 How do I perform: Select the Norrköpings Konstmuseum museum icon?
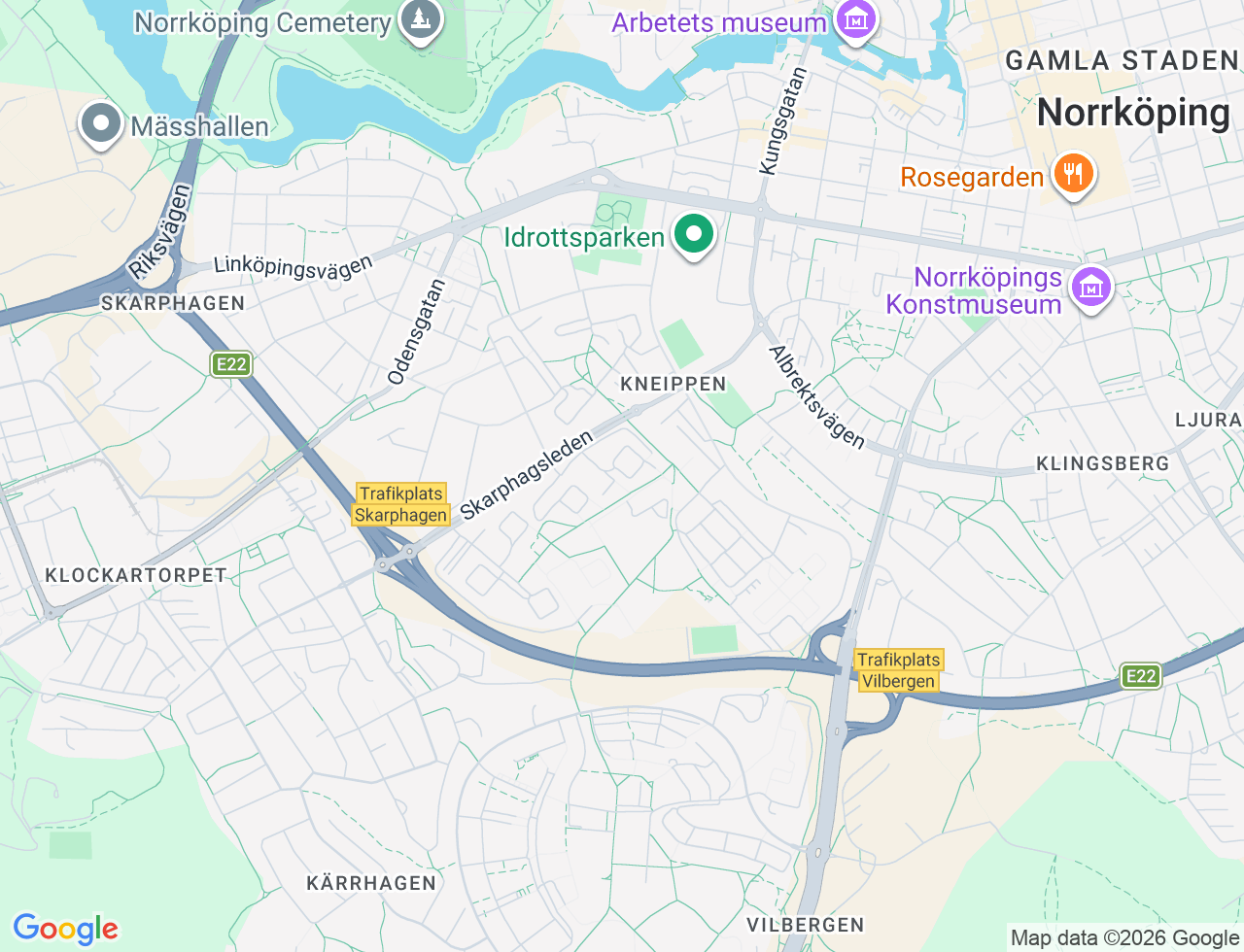click(1090, 289)
